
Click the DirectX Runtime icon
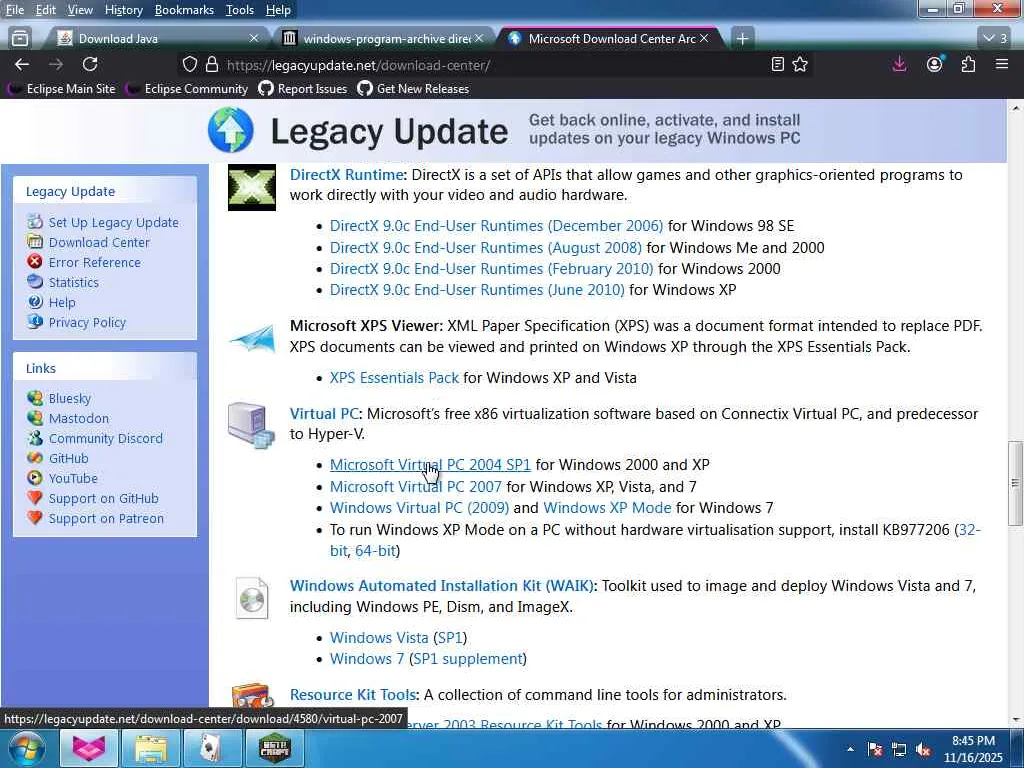coord(251,187)
